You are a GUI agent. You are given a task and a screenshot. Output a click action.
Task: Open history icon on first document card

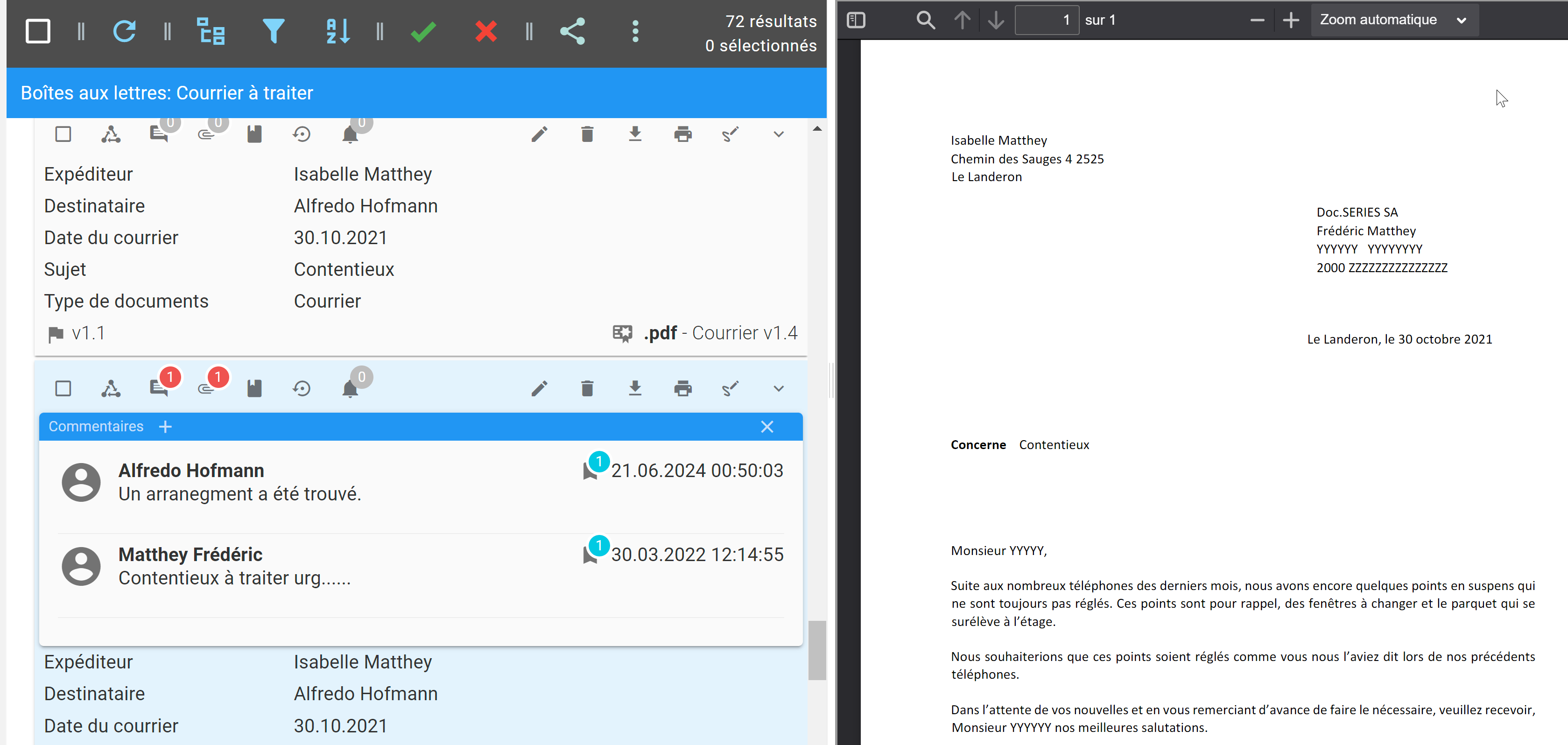point(302,134)
